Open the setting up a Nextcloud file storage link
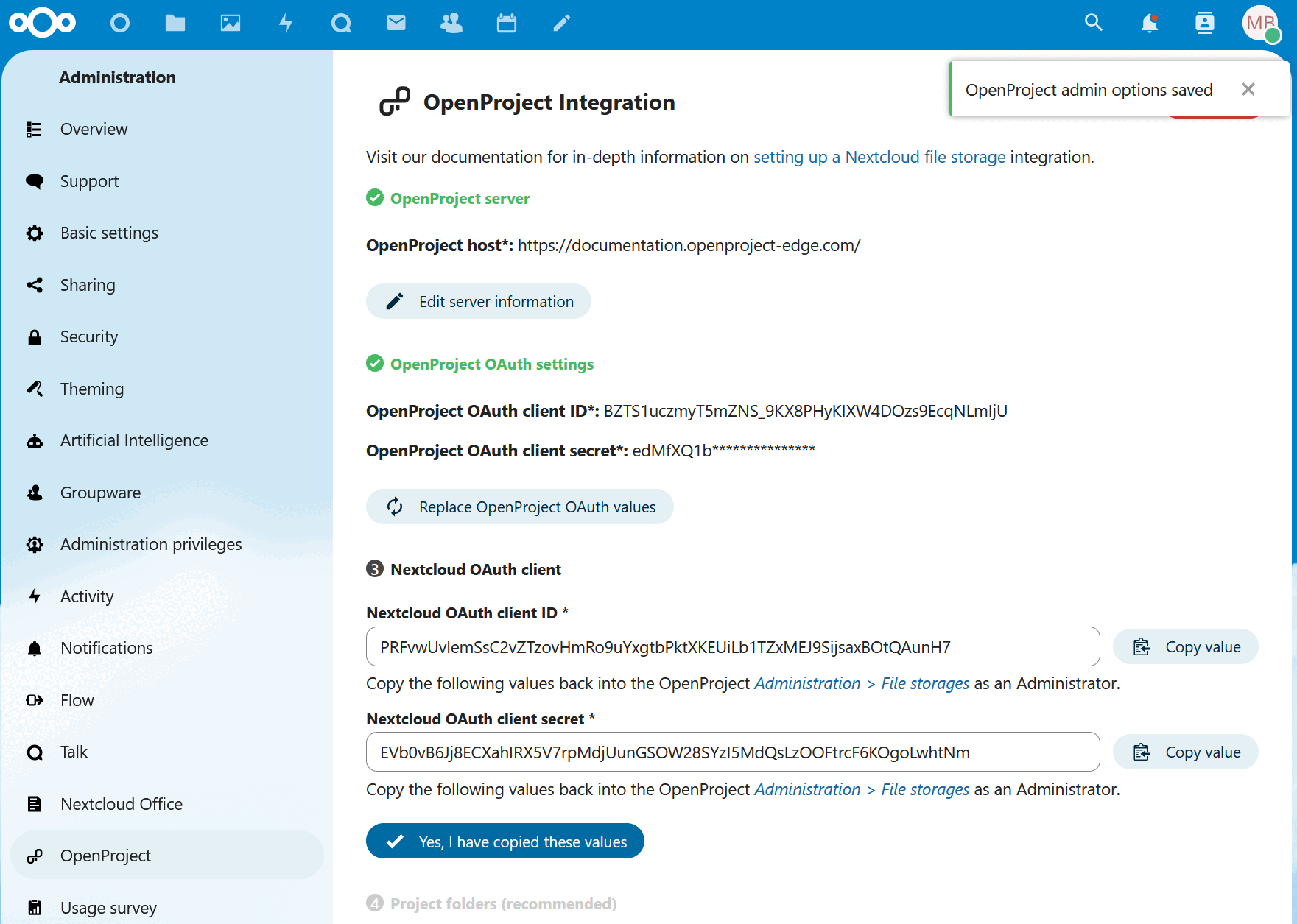This screenshot has height=924, width=1297. pyautogui.click(x=879, y=157)
